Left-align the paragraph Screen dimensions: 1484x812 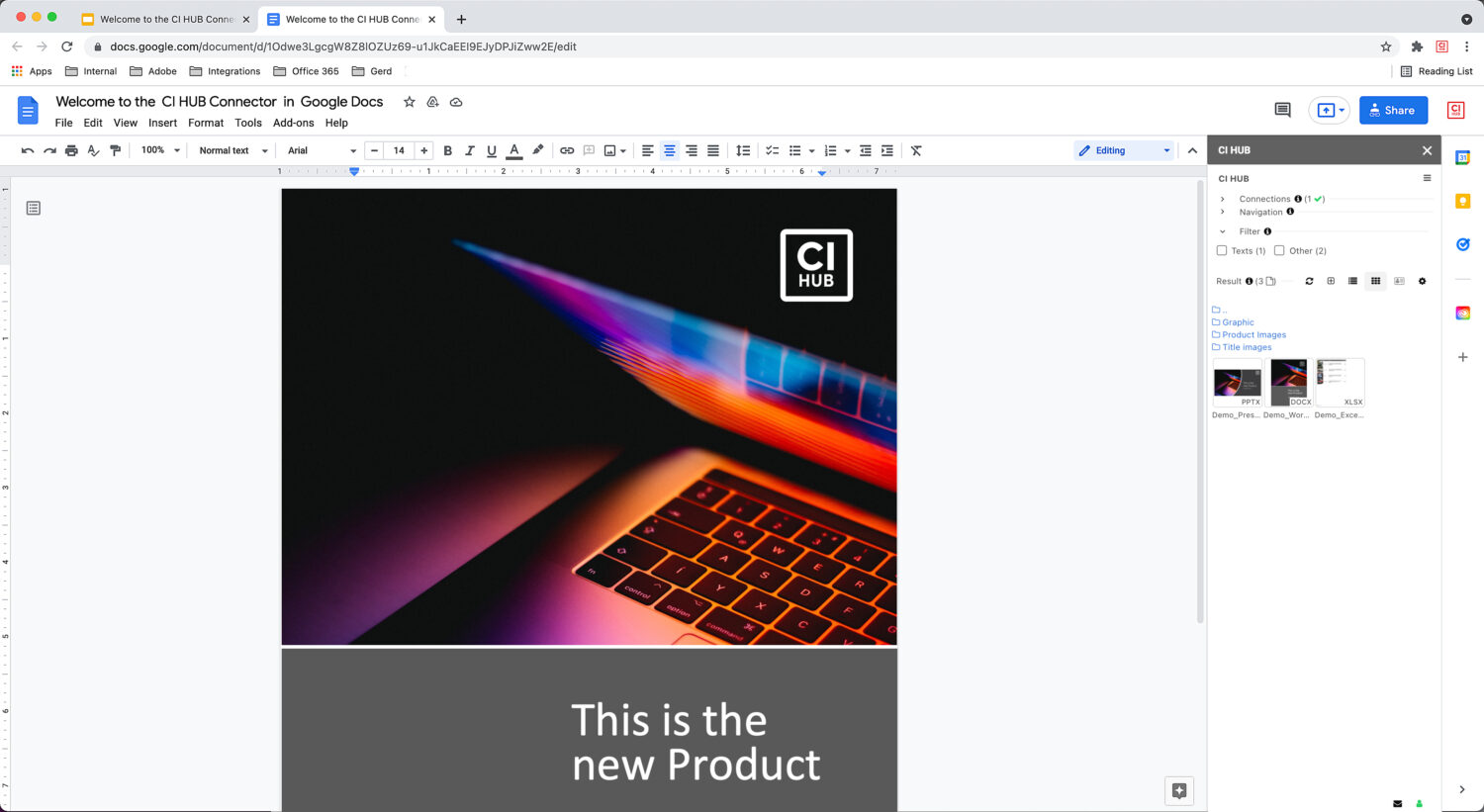click(x=647, y=150)
